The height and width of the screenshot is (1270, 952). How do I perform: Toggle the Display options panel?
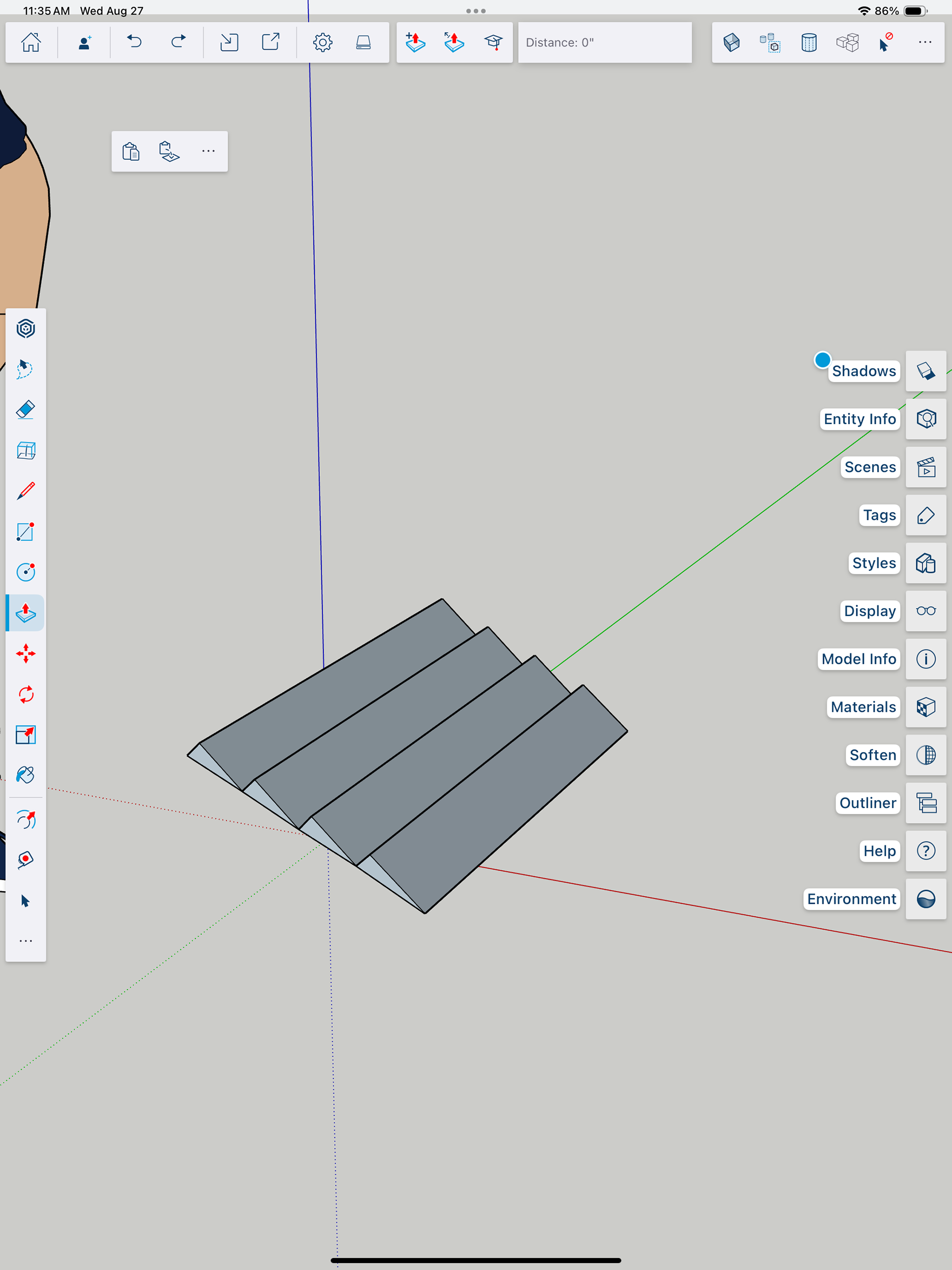point(926,611)
